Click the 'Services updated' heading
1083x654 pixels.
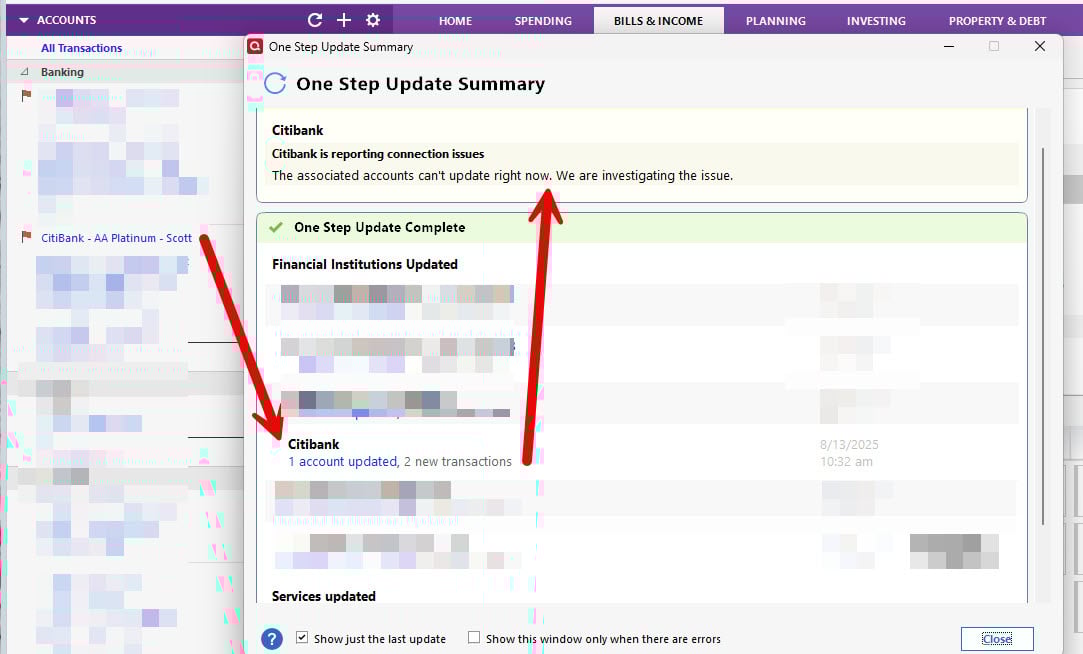coord(323,596)
